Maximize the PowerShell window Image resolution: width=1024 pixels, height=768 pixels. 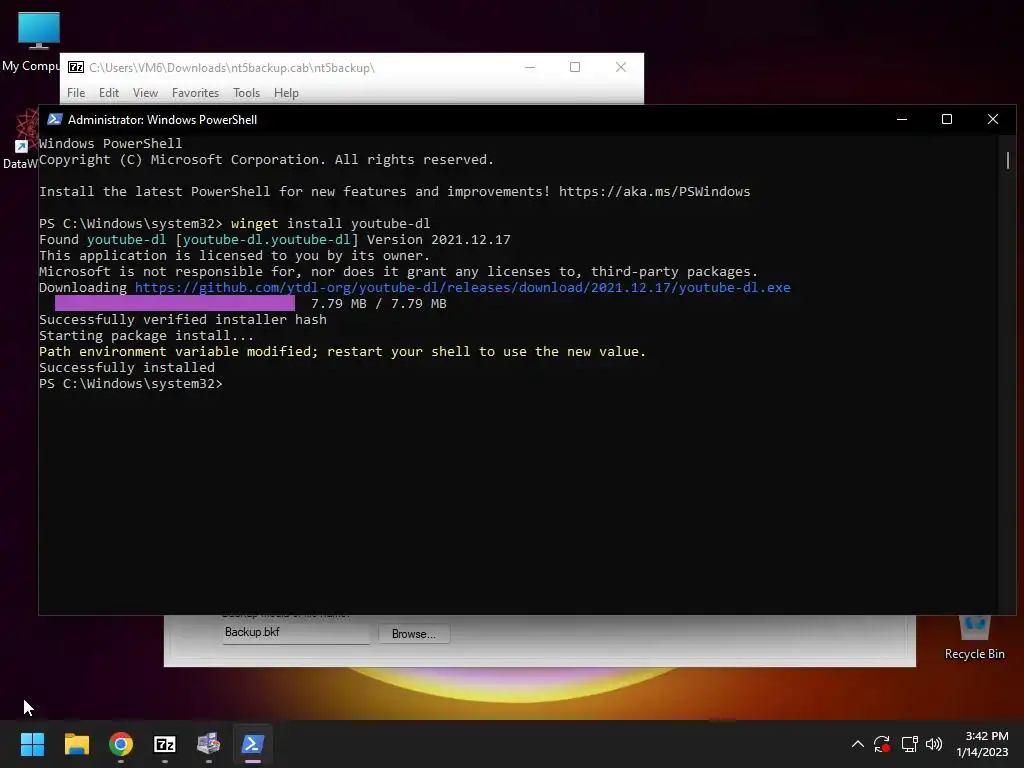(947, 120)
